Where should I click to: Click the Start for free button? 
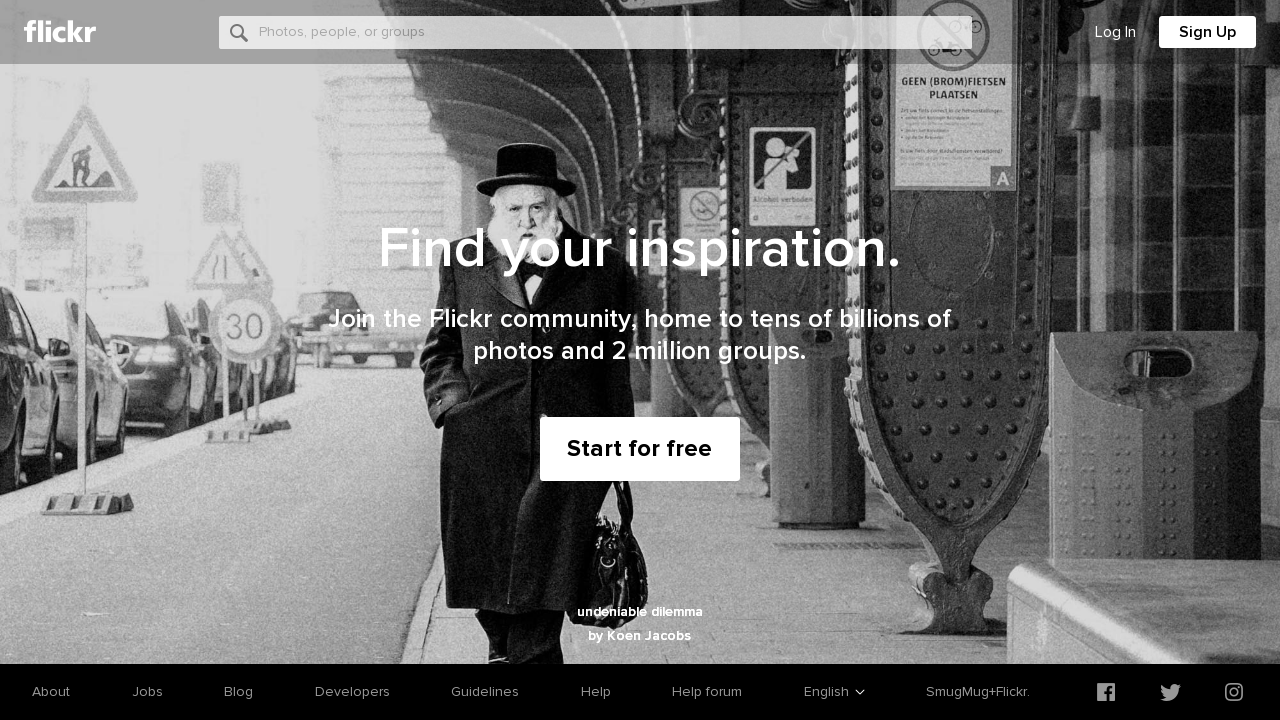[x=640, y=449]
